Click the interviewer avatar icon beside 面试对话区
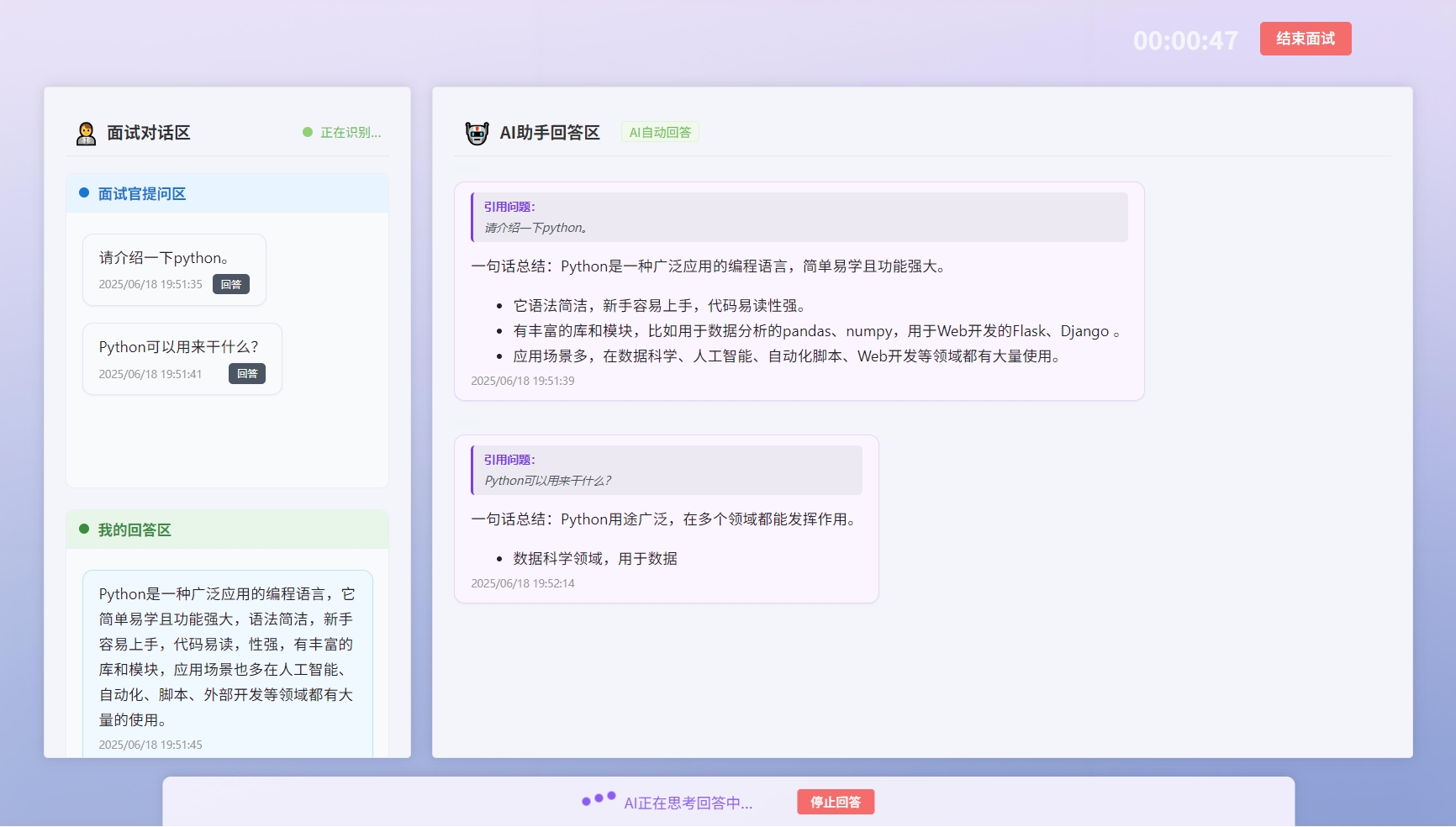1456x827 pixels. click(x=86, y=133)
